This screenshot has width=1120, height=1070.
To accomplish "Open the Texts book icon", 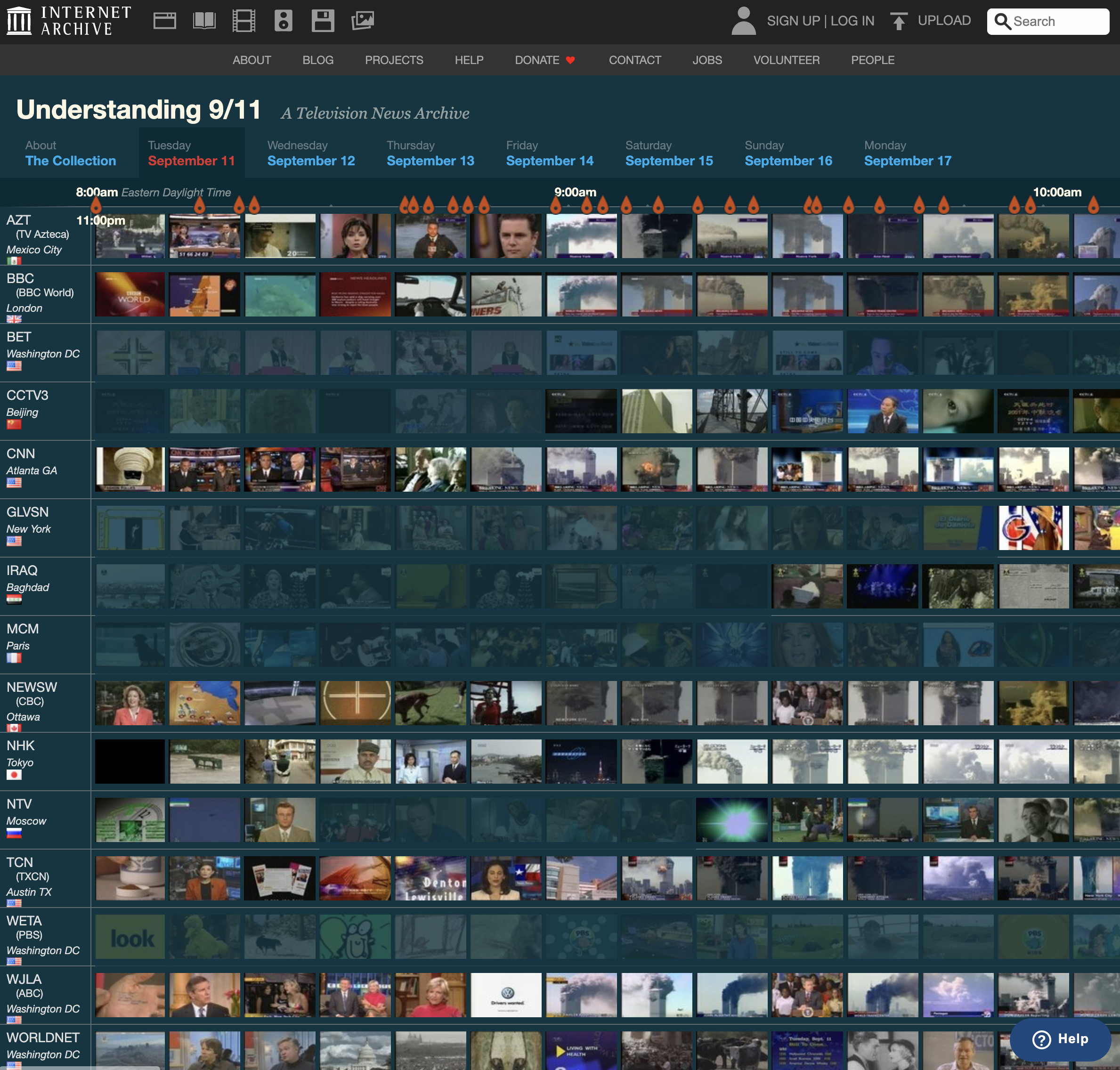I will pos(204,21).
